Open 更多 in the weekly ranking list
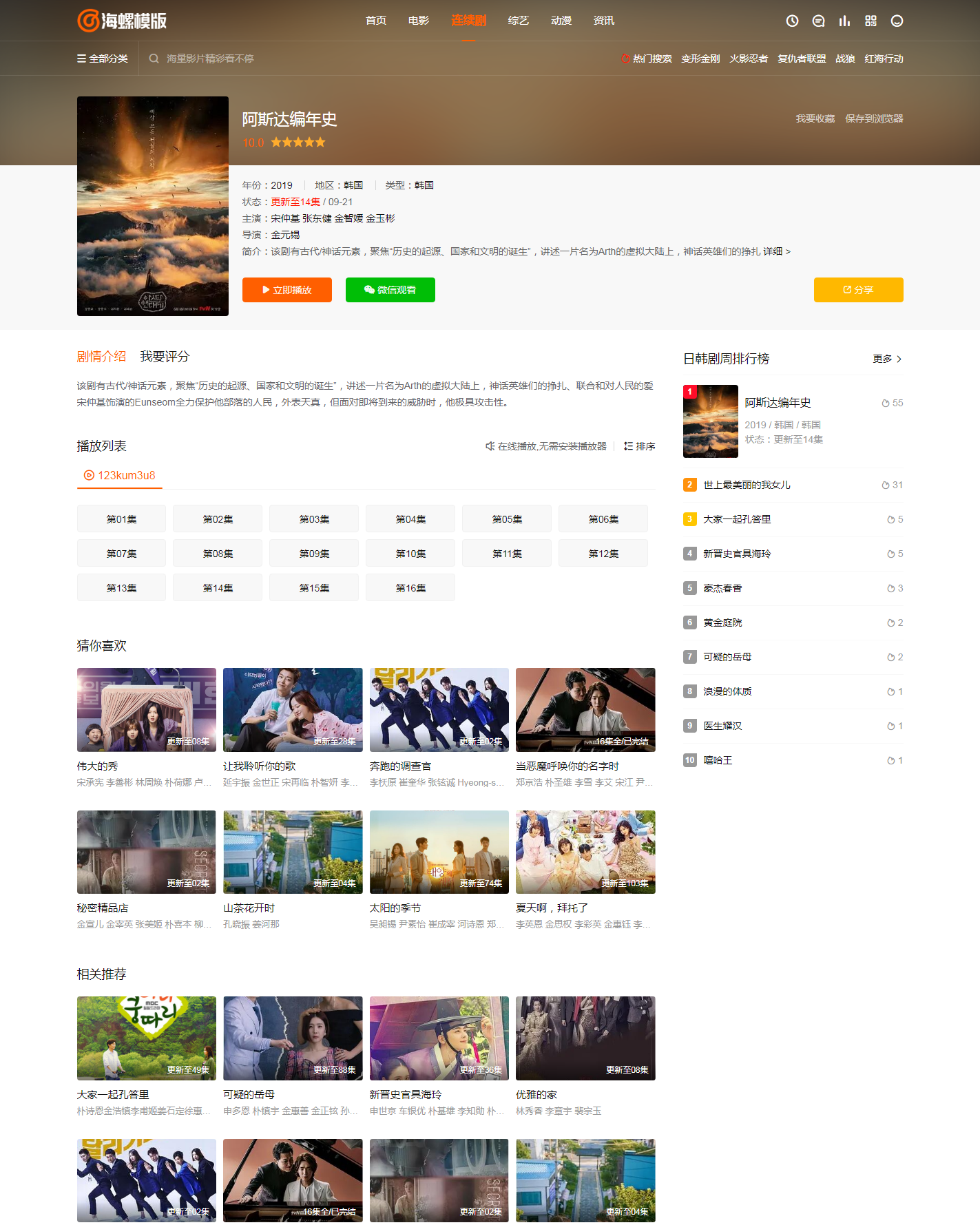Image resolution: width=980 pixels, height=1225 pixels. (x=887, y=359)
